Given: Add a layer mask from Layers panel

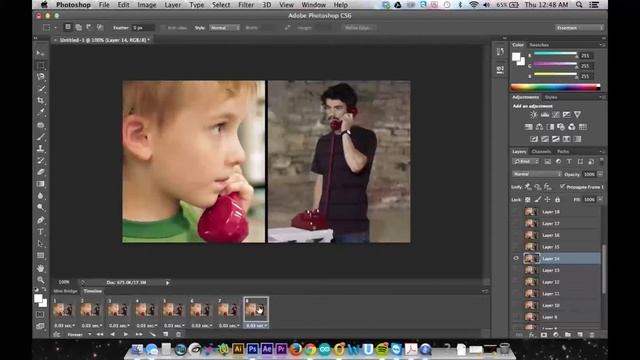Looking at the screenshot, I should 544,335.
